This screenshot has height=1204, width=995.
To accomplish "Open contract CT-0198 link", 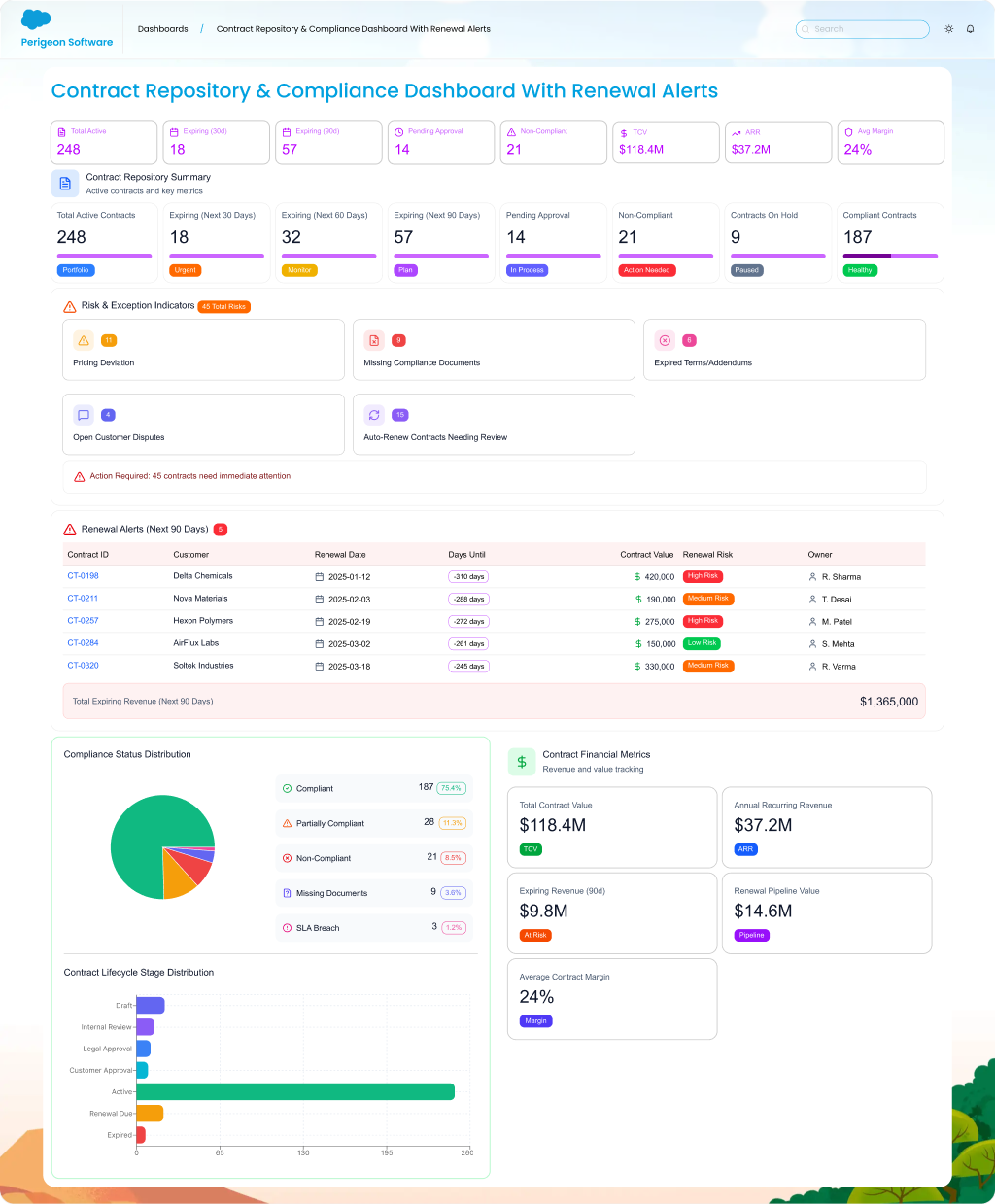I will pyautogui.click(x=83, y=576).
